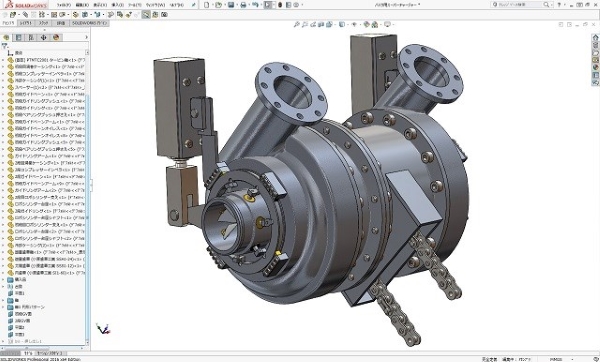Click the search commands input field
600x362 pixels.
point(521,5)
